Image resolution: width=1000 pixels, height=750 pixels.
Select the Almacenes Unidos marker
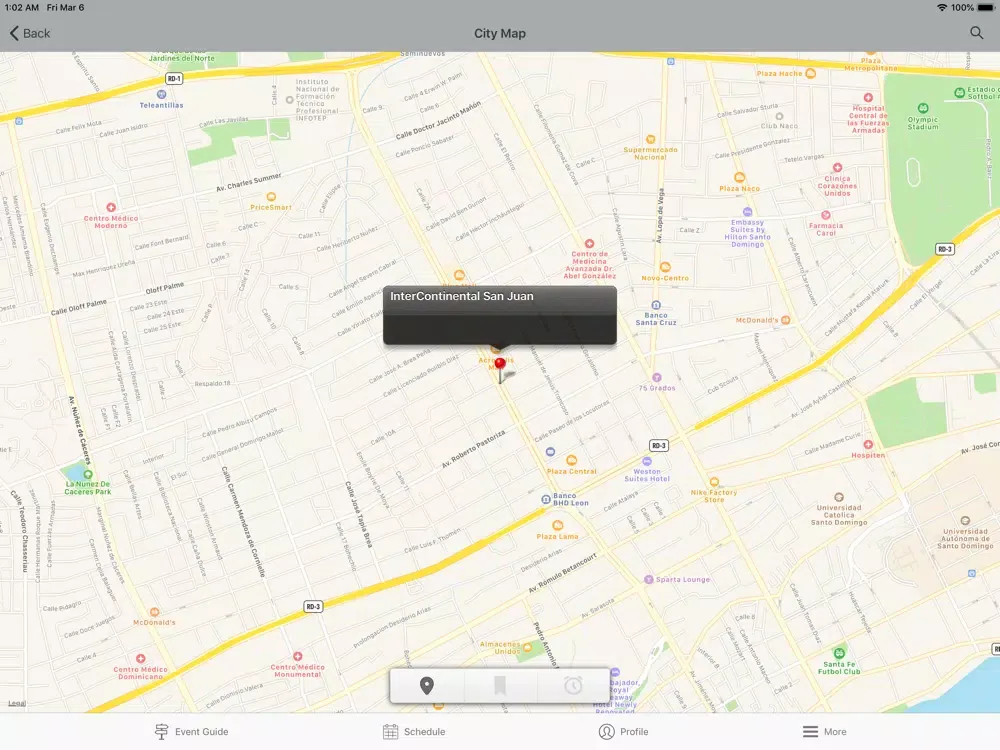[527, 647]
